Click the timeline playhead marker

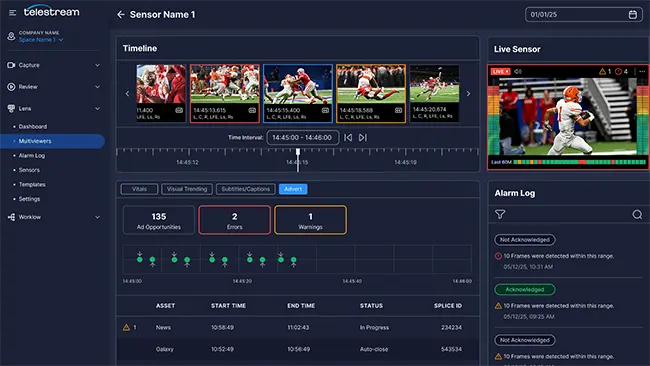[298, 160]
